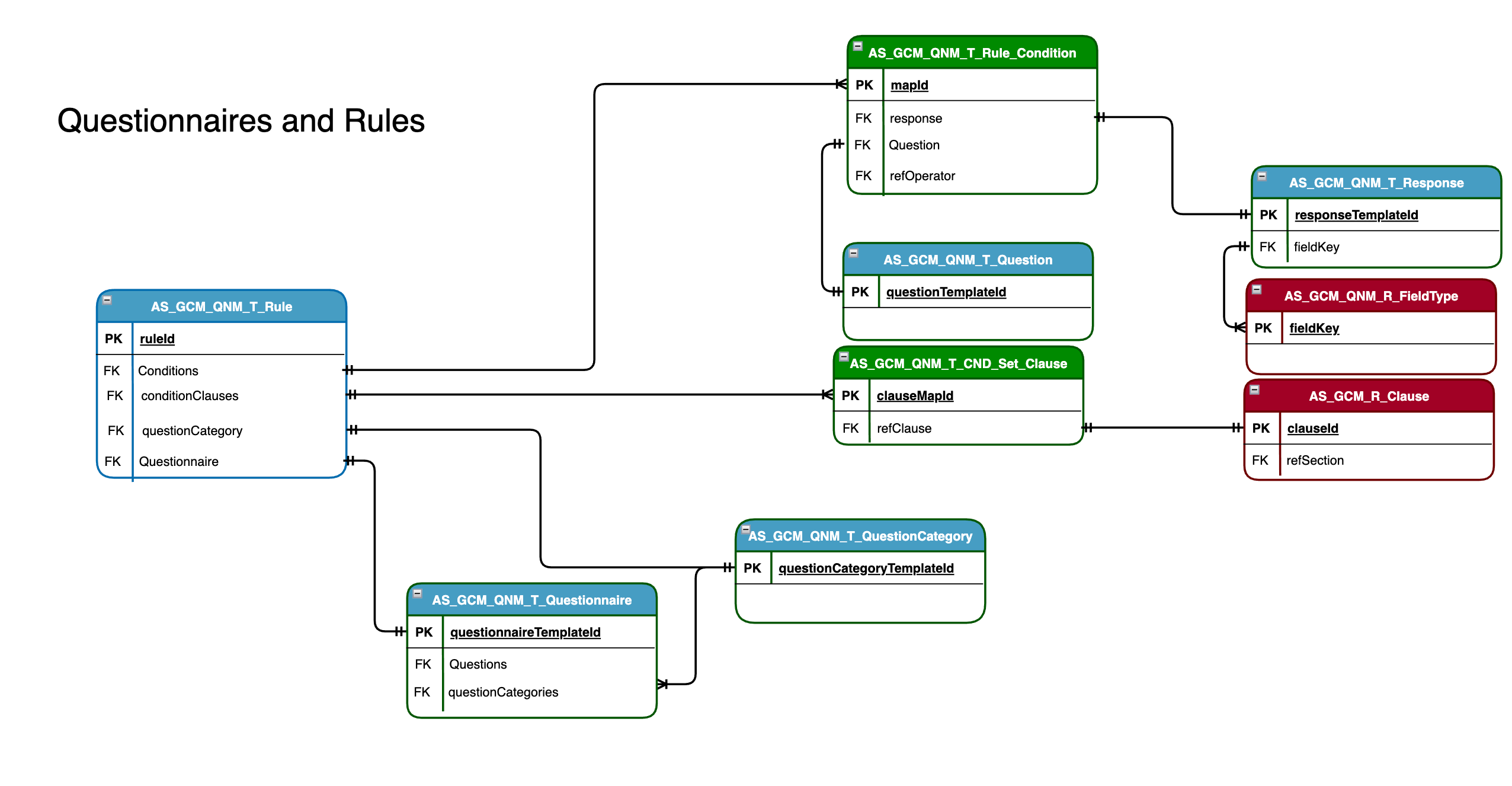Select the AS_GCM_QNM_T_Response header
1512x786 pixels.
1376,183
